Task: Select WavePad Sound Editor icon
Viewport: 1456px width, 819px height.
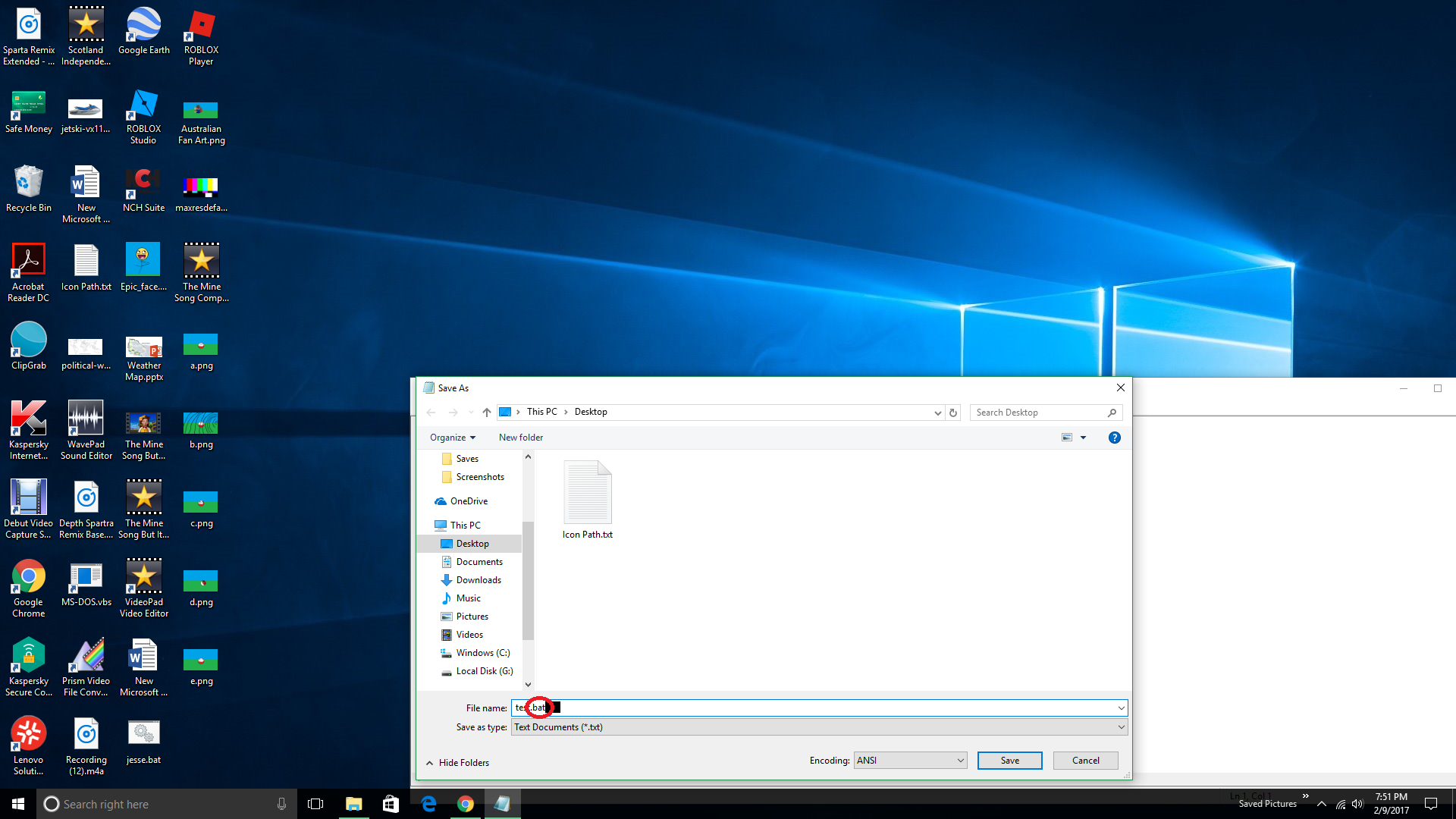Action: click(x=86, y=430)
